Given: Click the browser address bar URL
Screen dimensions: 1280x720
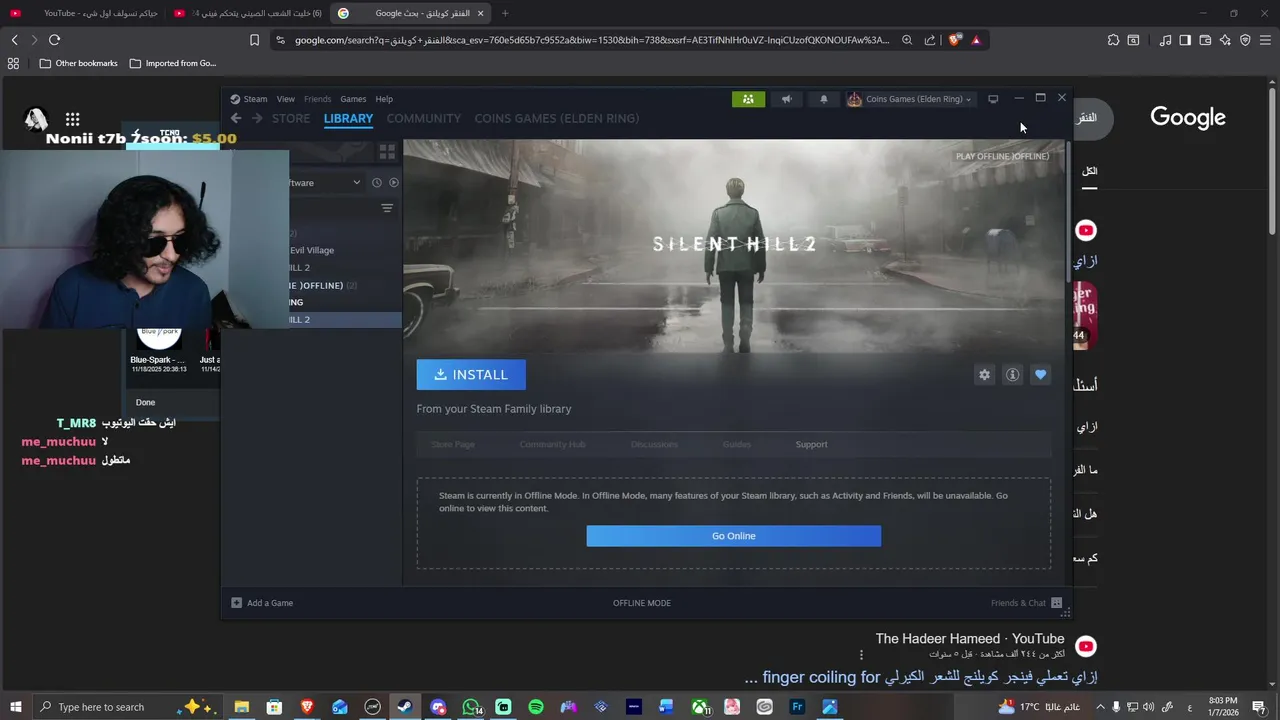Looking at the screenshot, I should tap(592, 40).
